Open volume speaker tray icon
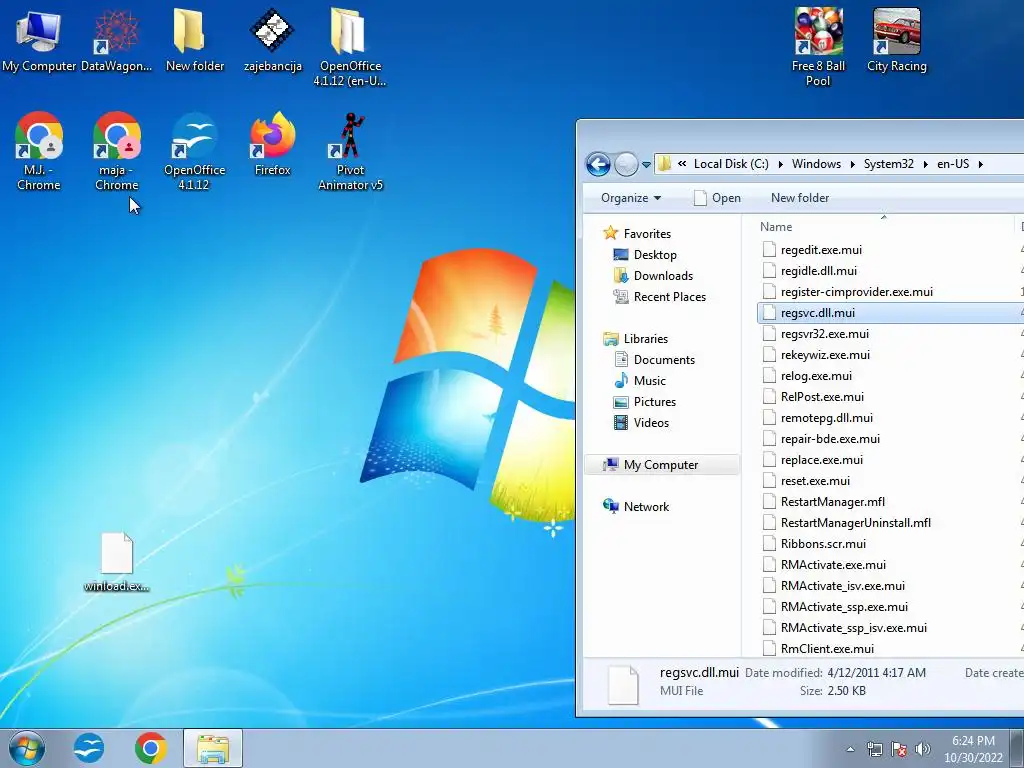The image size is (1024, 768). point(922,749)
